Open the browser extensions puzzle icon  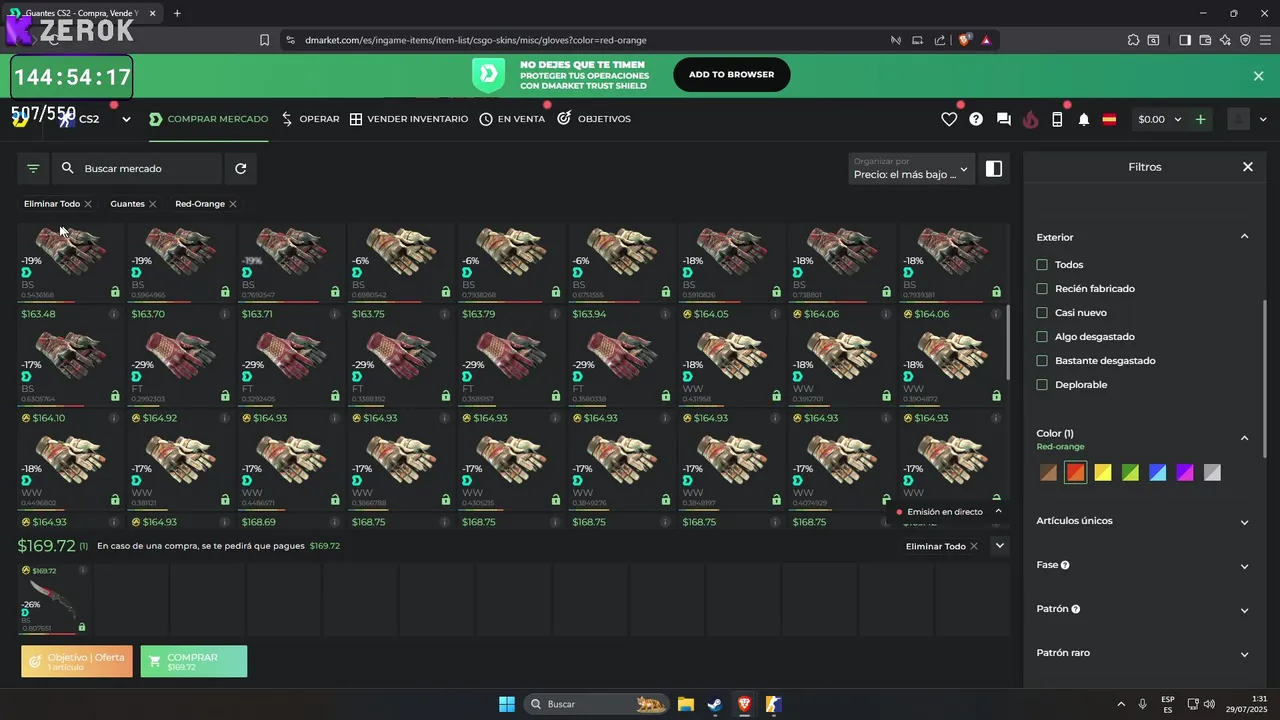1133,40
